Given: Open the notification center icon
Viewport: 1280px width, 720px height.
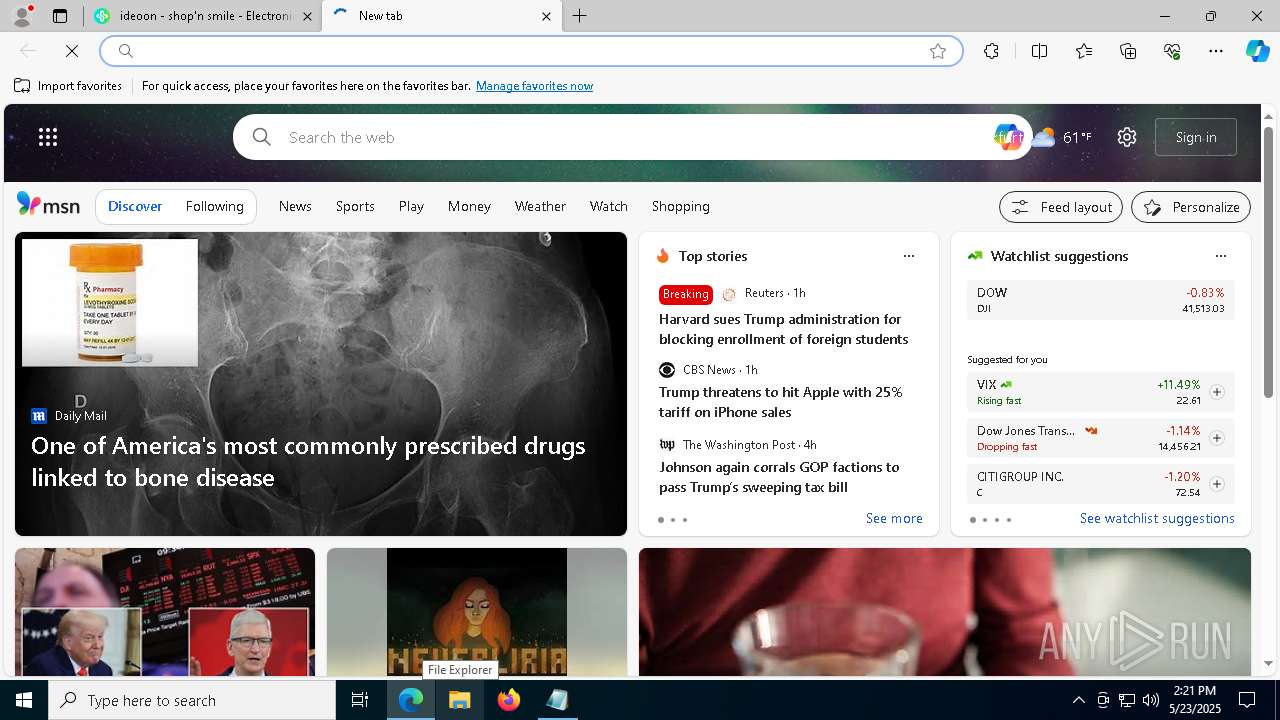Looking at the screenshot, I should click(1247, 700).
